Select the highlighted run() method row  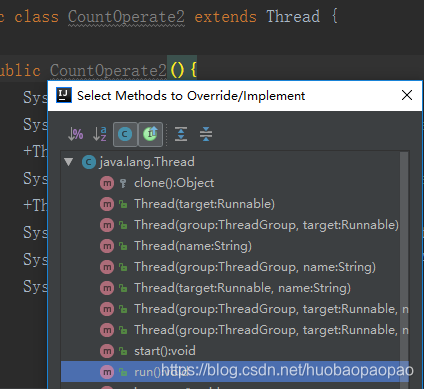pos(235,372)
